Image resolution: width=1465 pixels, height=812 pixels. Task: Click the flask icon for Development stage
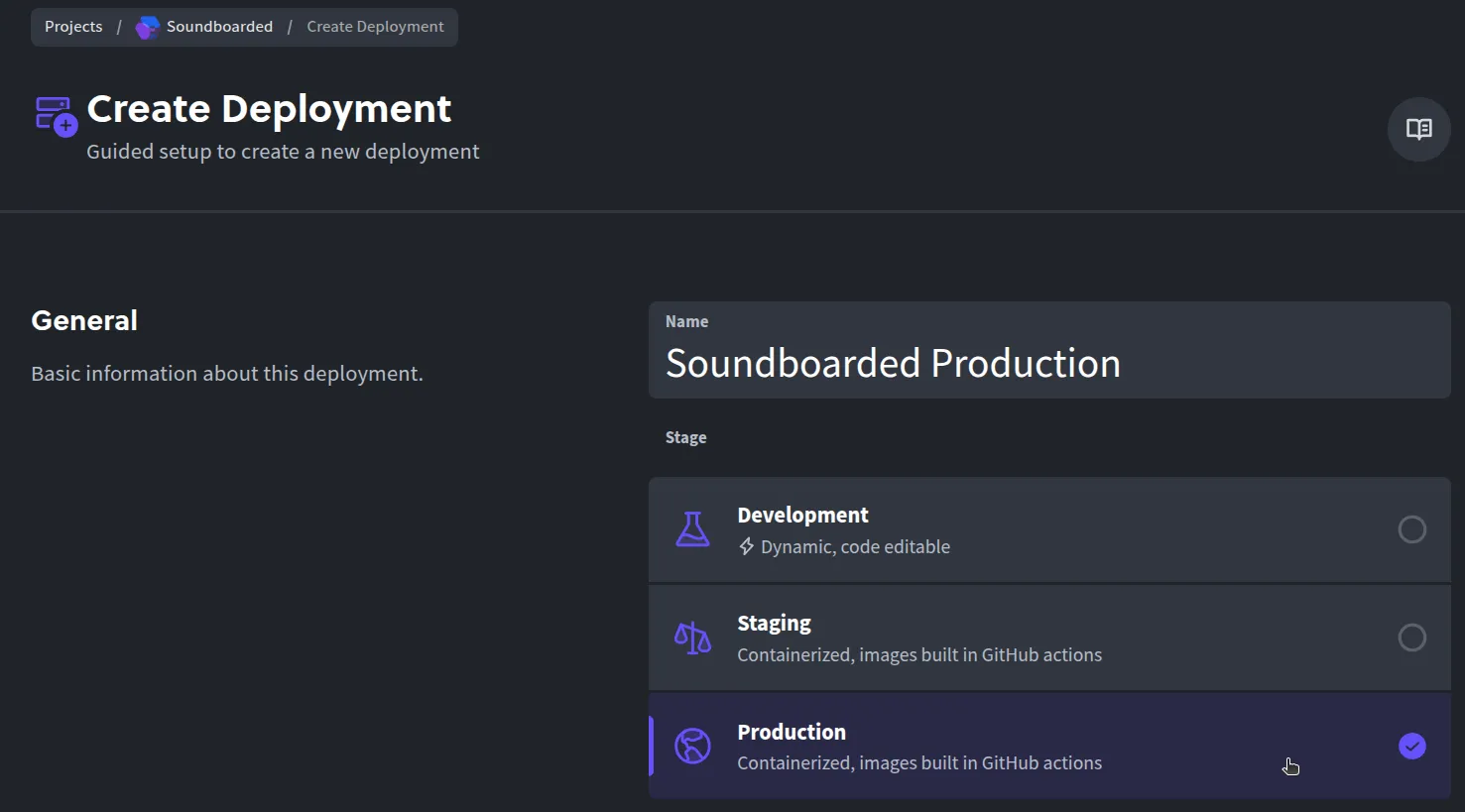[x=692, y=529]
